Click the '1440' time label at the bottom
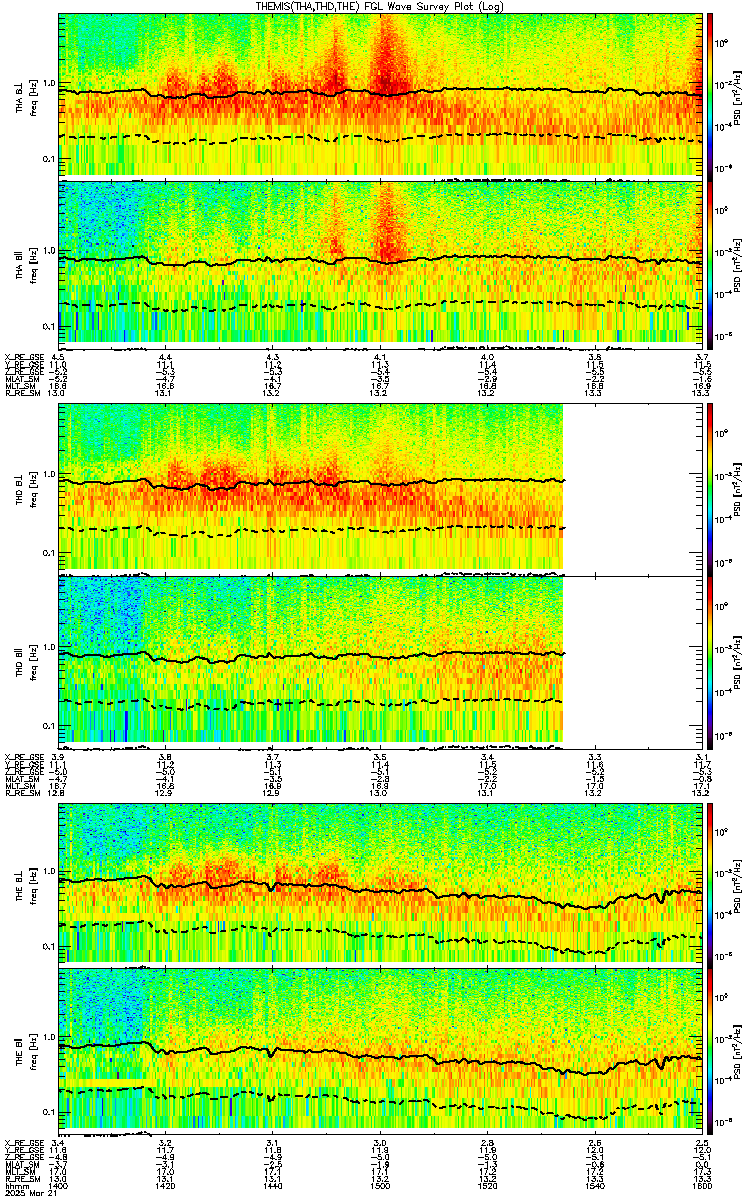 coord(272,1185)
